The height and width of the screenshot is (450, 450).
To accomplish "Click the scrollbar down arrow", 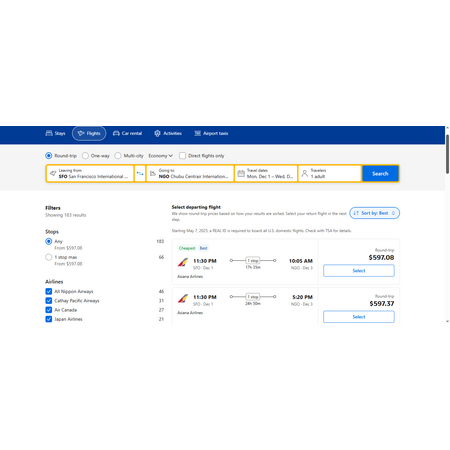I will pyautogui.click(x=447, y=321).
